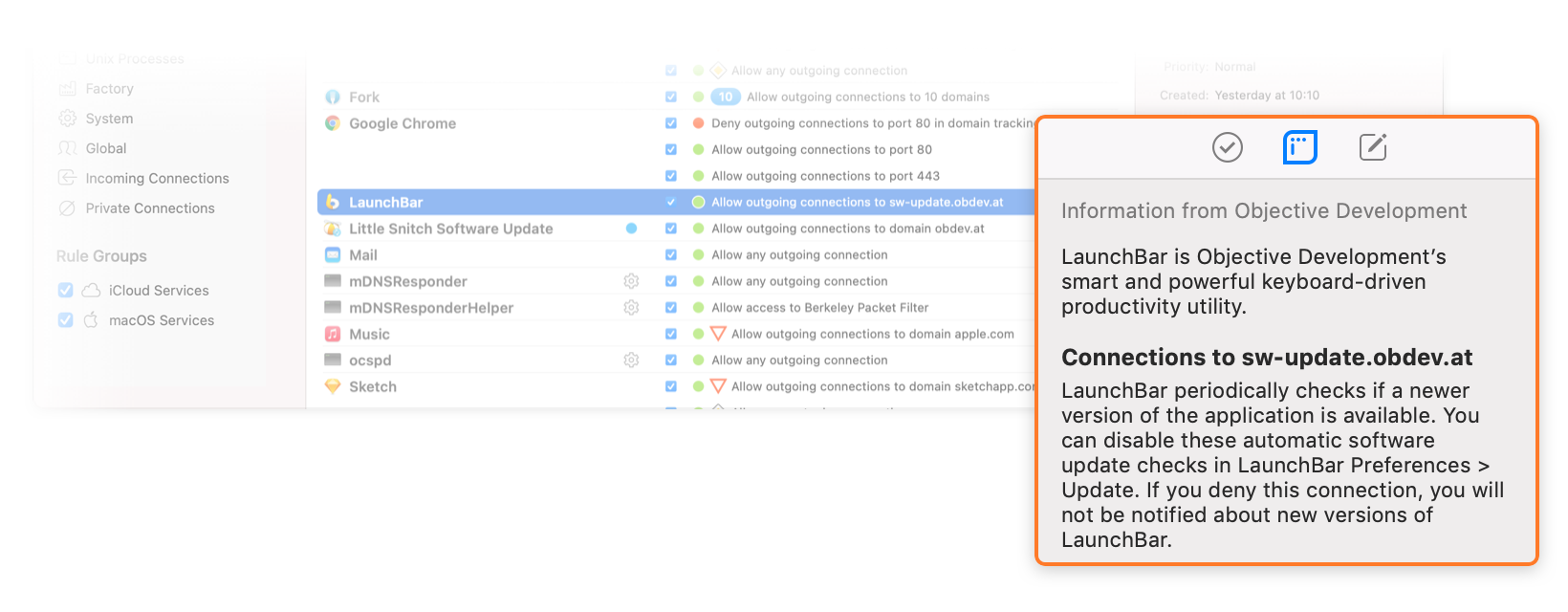Select the Private Connections sidebar icon
This screenshot has height=612, width=1568.
(x=67, y=208)
